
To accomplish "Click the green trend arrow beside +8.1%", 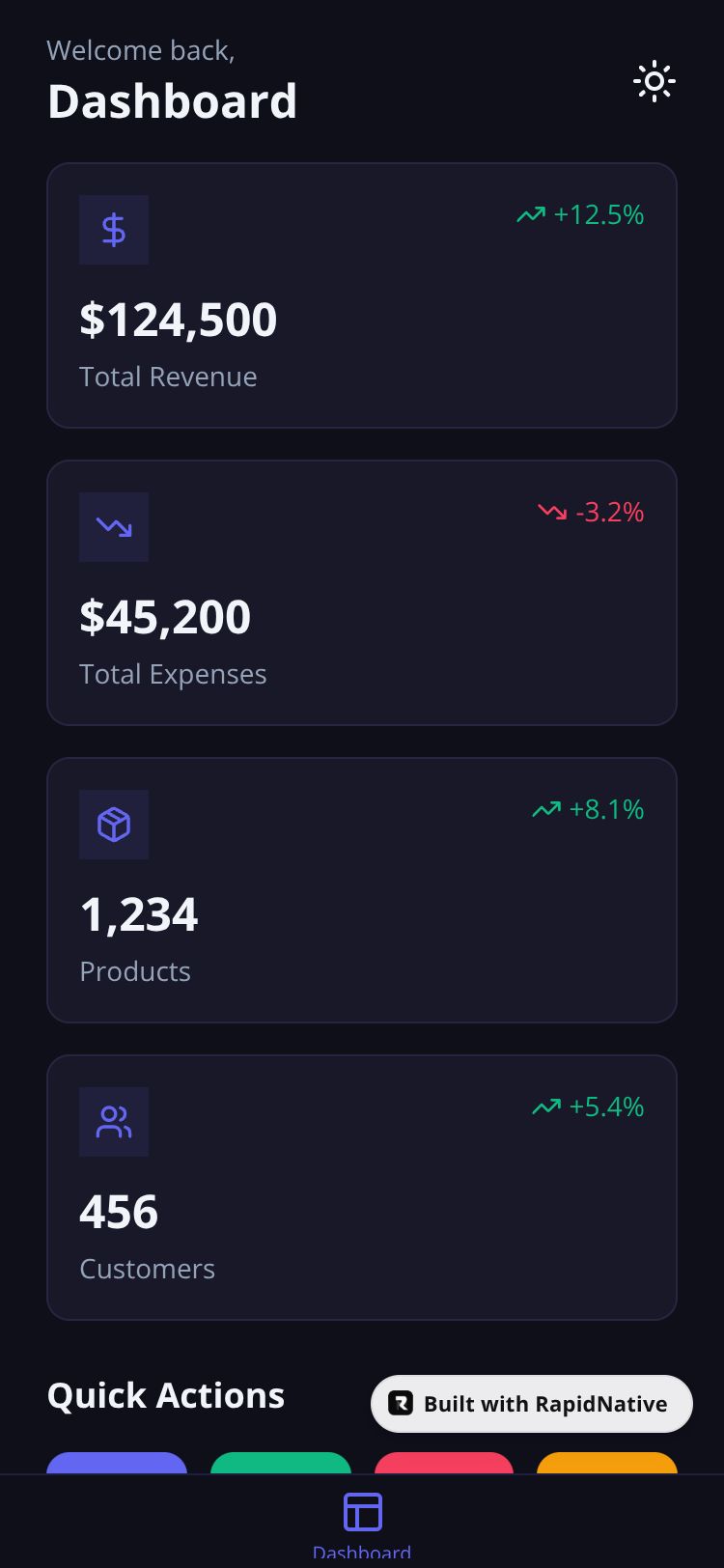I will [546, 809].
